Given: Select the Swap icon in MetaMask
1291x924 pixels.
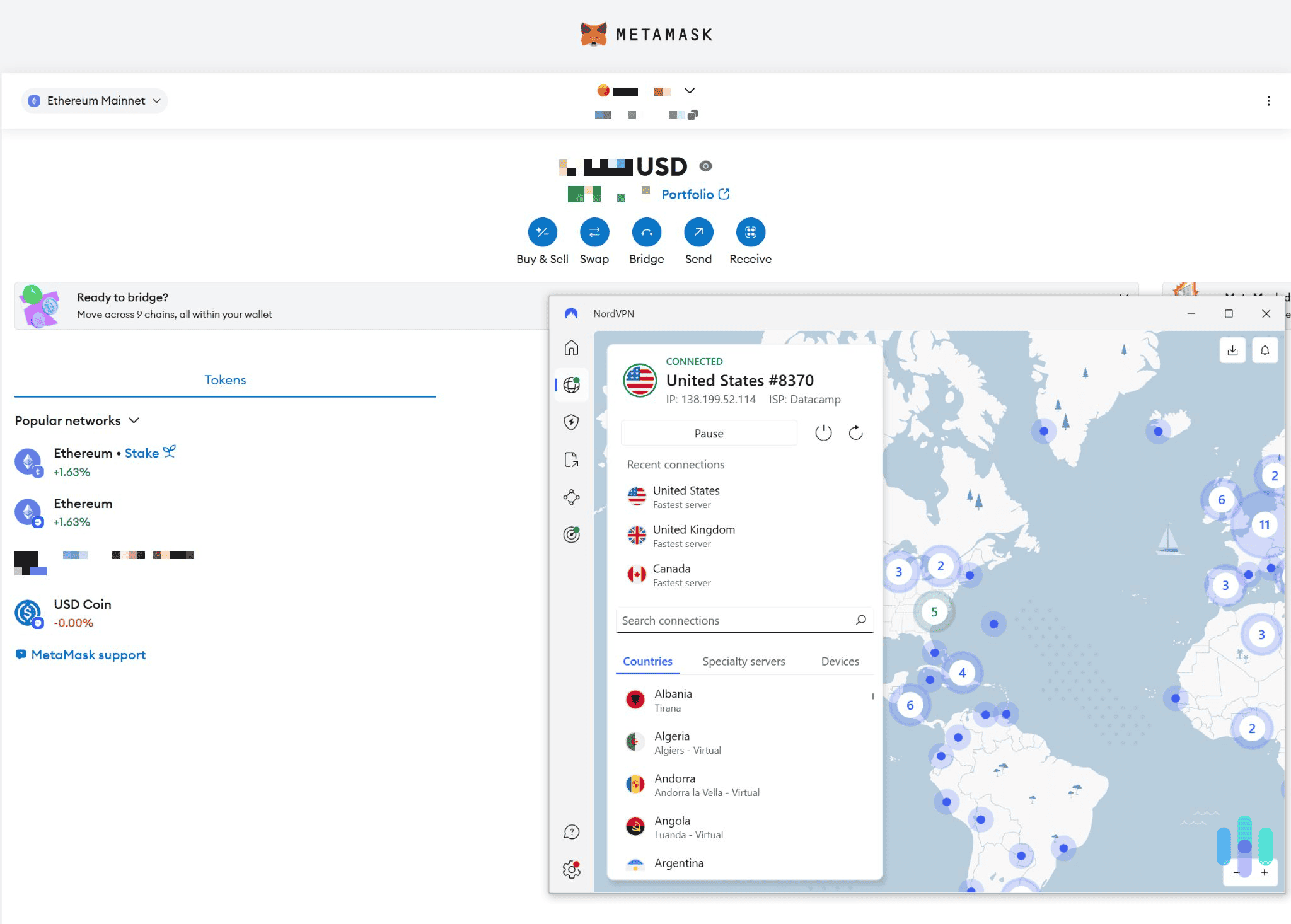Looking at the screenshot, I should (x=594, y=232).
